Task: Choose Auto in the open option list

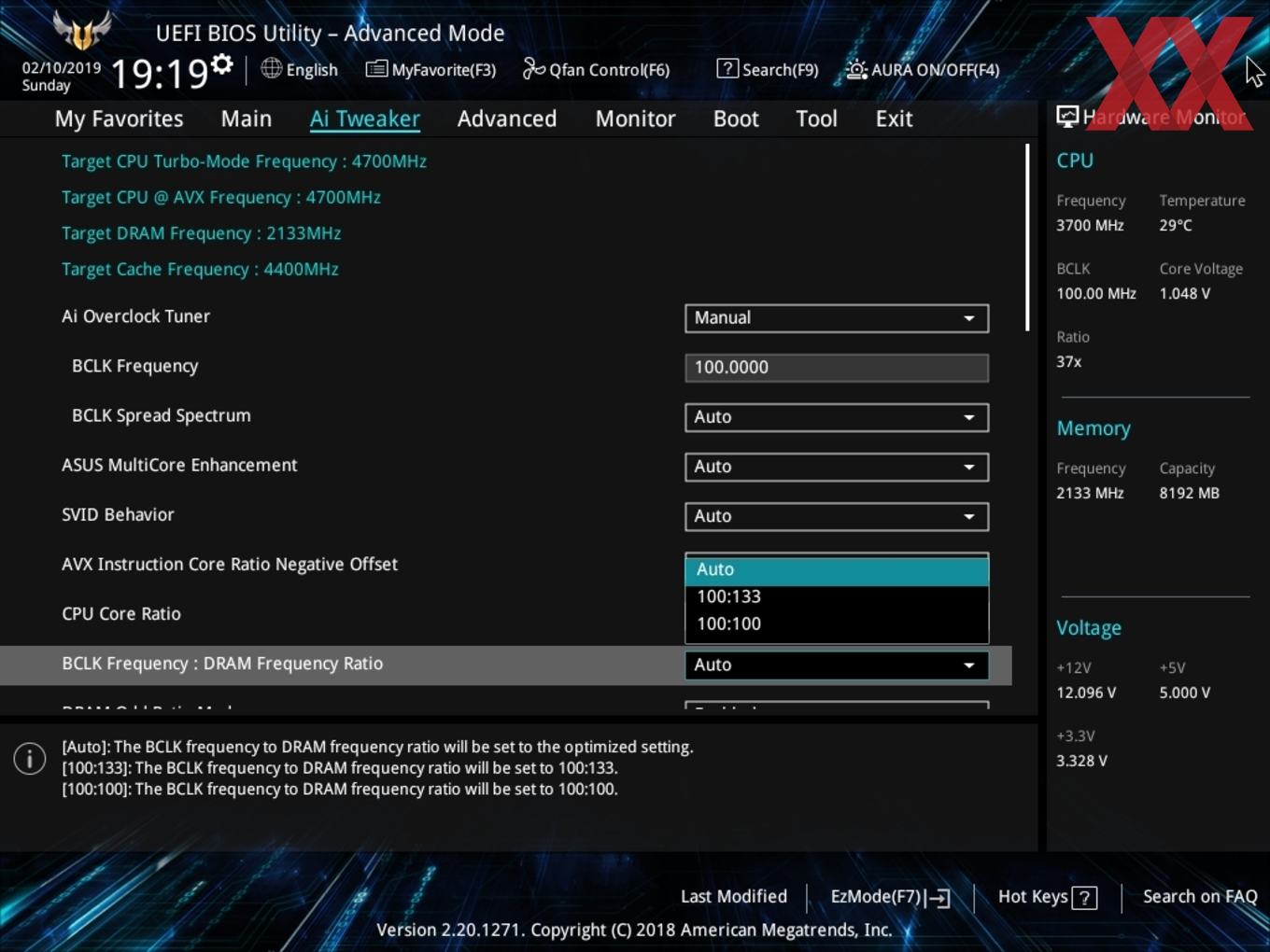Action: (837, 569)
